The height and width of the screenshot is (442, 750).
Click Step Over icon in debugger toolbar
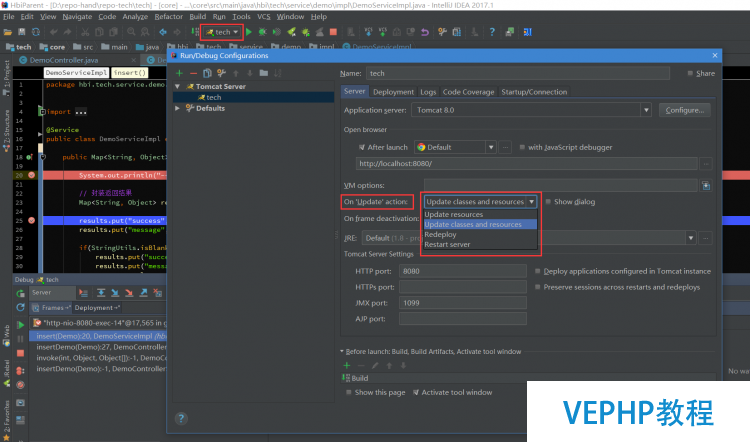(101, 293)
